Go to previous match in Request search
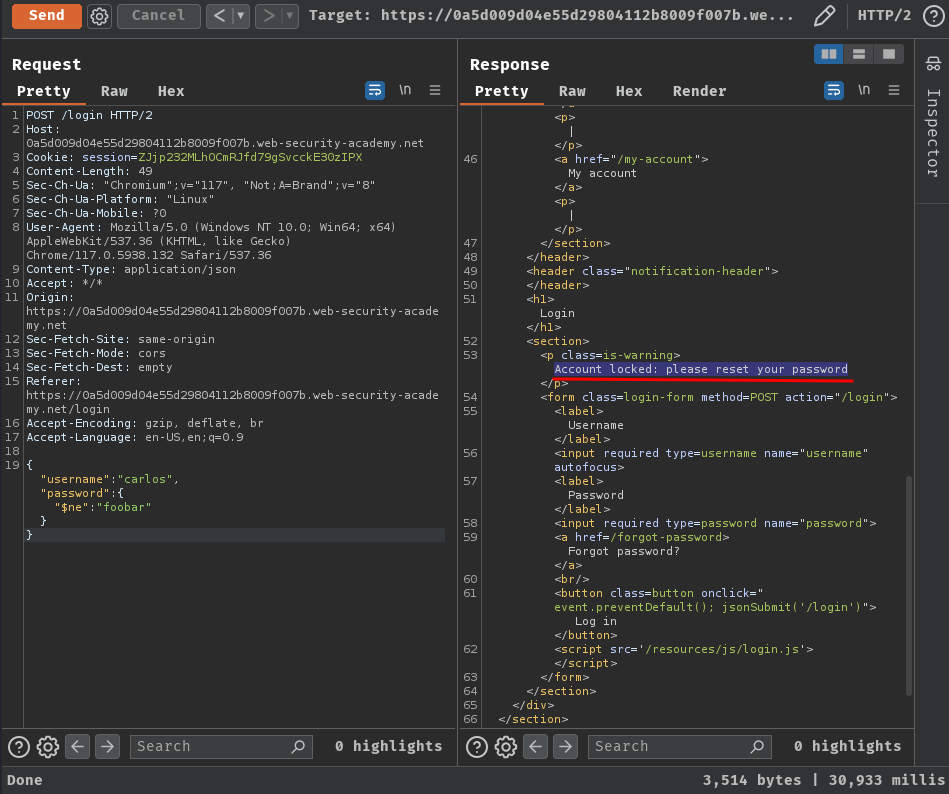 (77, 747)
